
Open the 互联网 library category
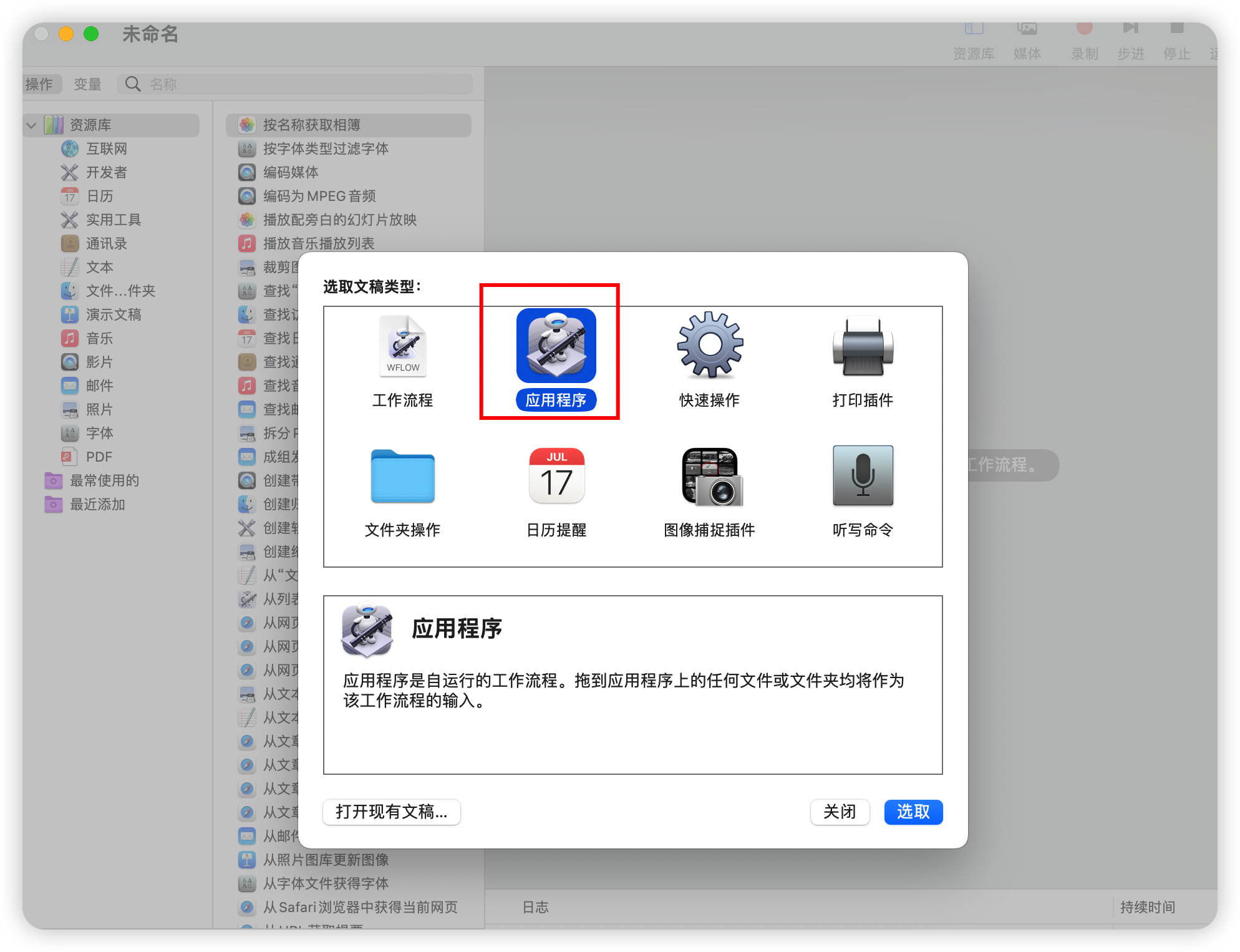106,149
